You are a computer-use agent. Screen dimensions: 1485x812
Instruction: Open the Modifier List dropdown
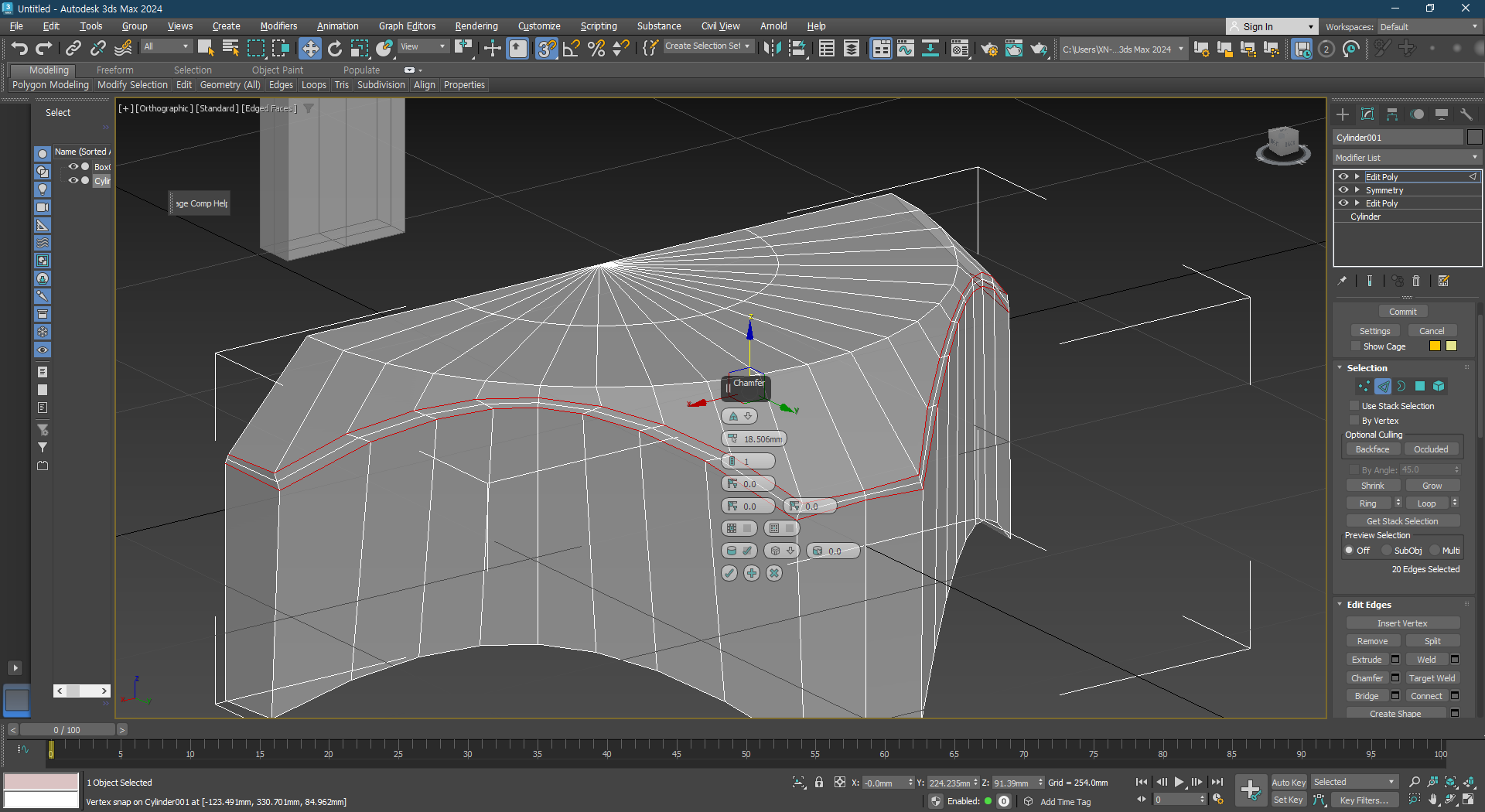[1407, 158]
